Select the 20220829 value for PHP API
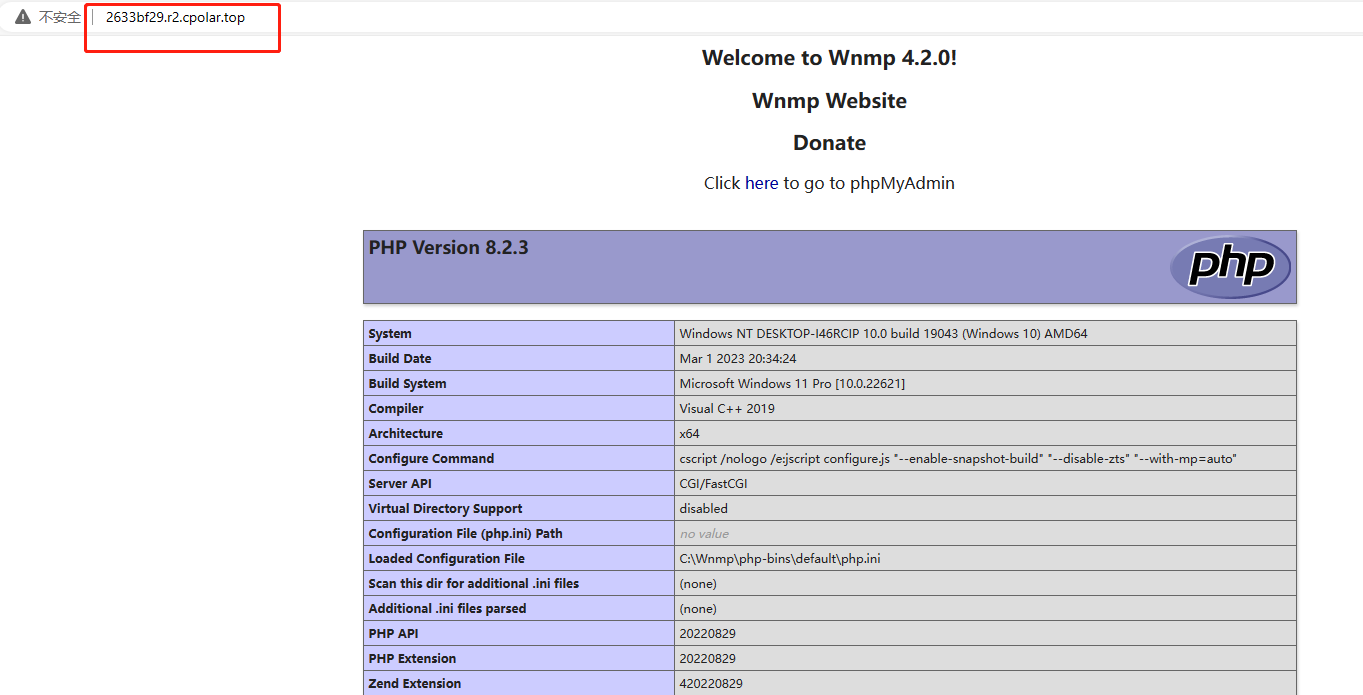 708,634
